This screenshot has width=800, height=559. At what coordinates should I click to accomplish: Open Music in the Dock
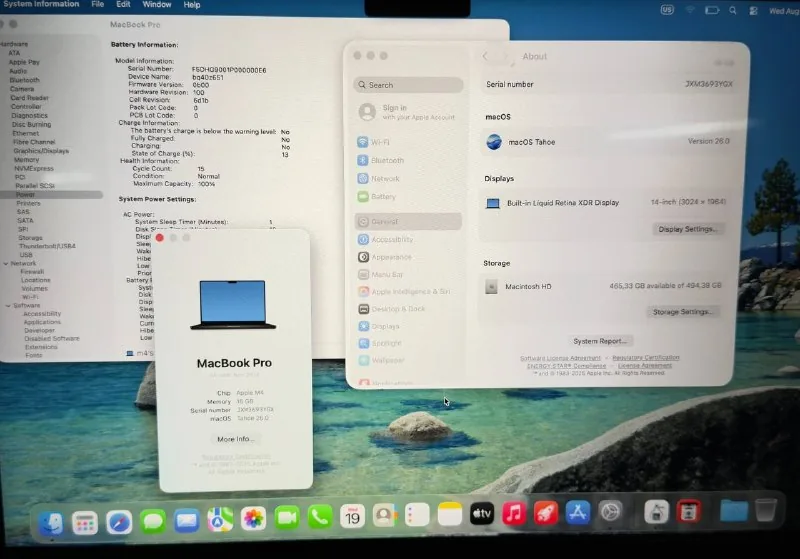point(514,513)
